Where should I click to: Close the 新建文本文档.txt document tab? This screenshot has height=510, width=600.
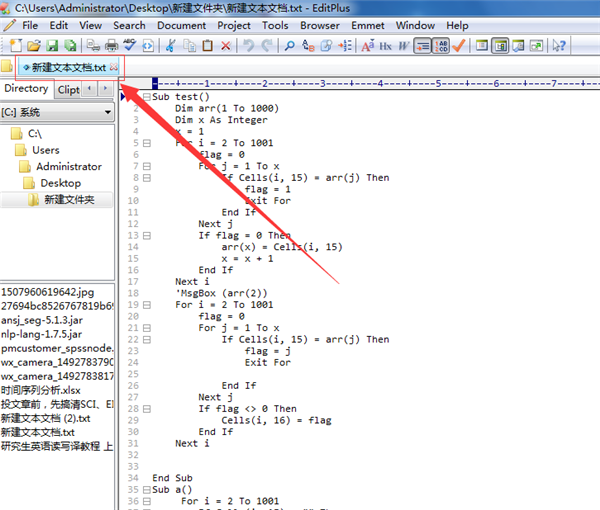(114, 67)
